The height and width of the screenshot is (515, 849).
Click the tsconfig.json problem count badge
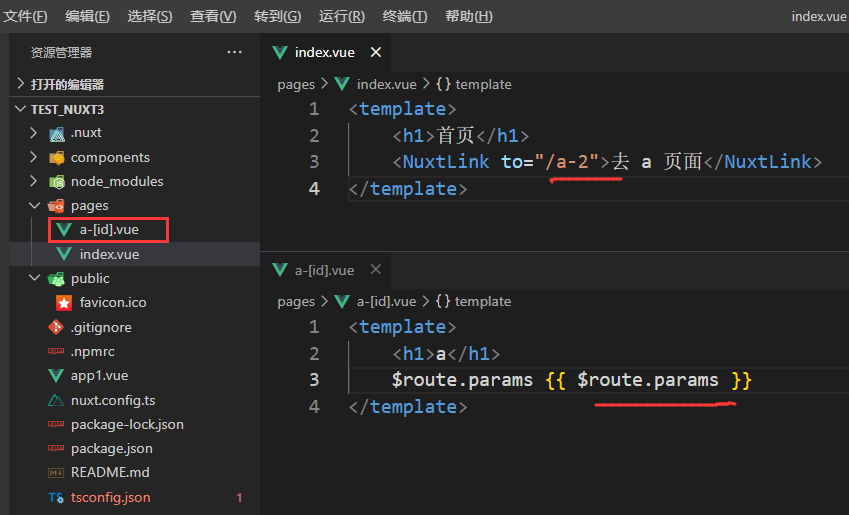click(x=239, y=497)
